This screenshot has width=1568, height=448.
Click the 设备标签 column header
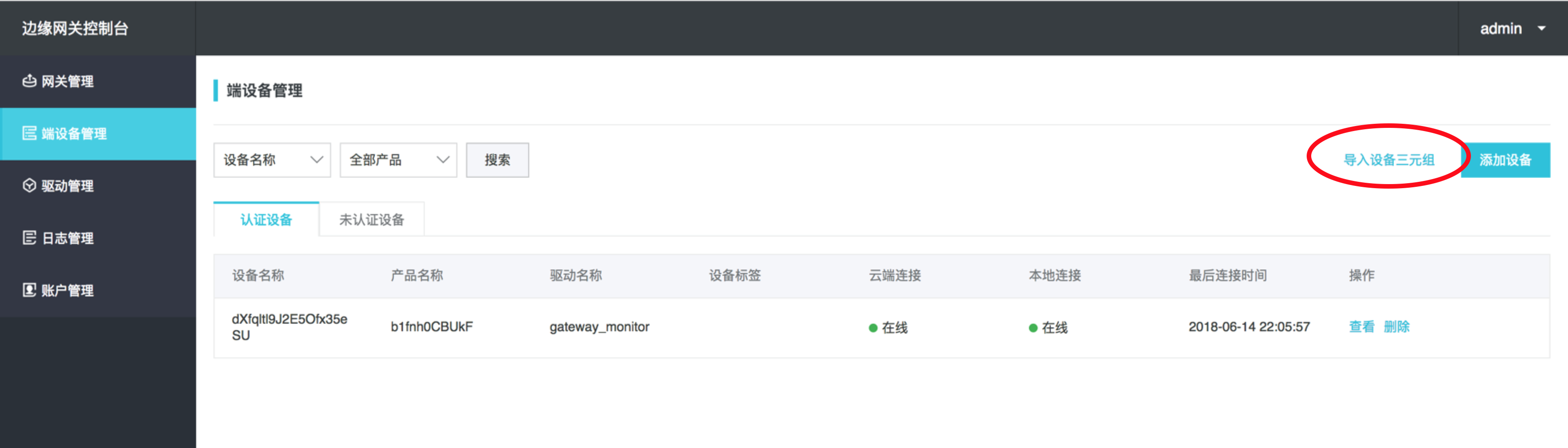tap(735, 276)
